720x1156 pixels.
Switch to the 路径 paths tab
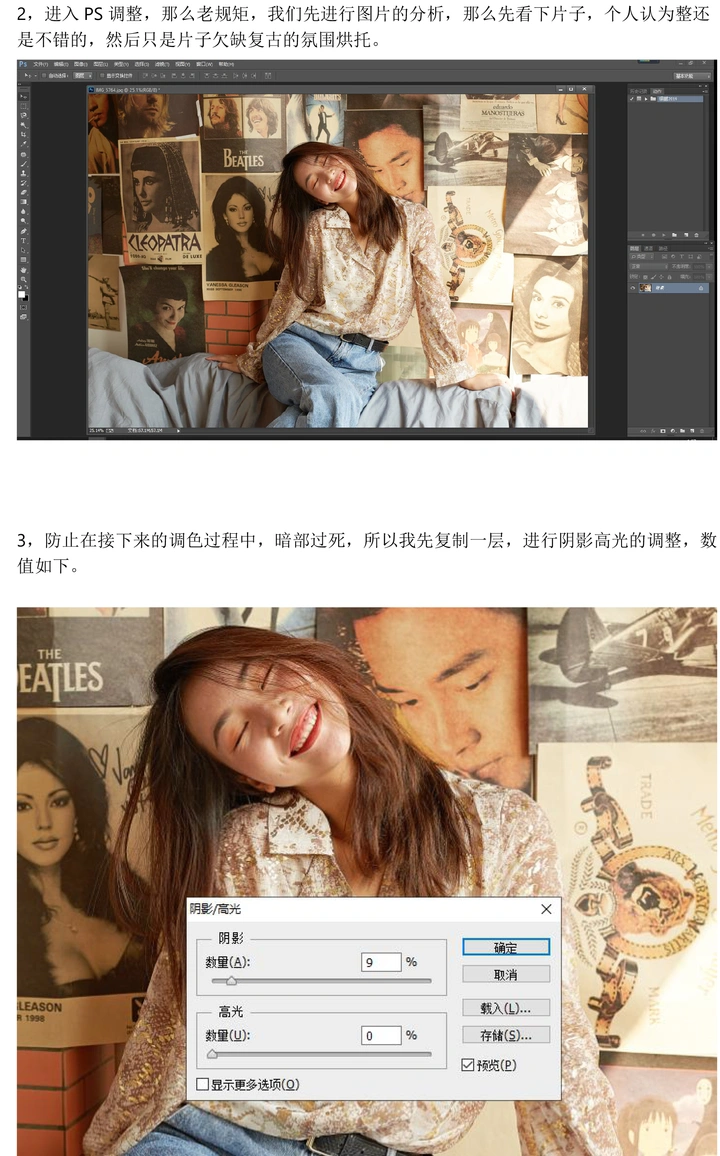(663, 248)
